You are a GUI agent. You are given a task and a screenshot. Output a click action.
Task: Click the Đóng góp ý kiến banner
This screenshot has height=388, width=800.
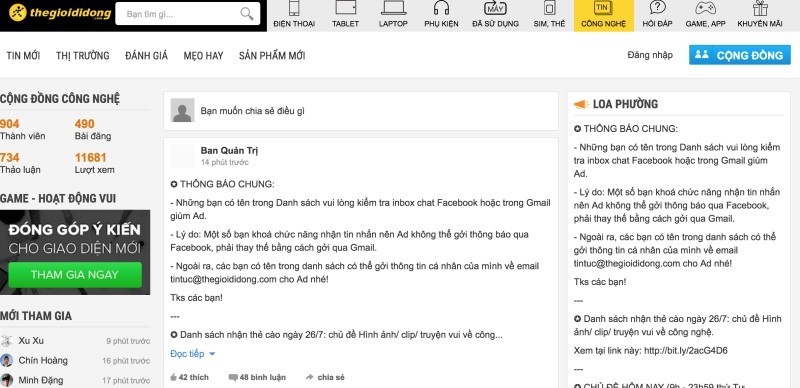click(x=75, y=252)
